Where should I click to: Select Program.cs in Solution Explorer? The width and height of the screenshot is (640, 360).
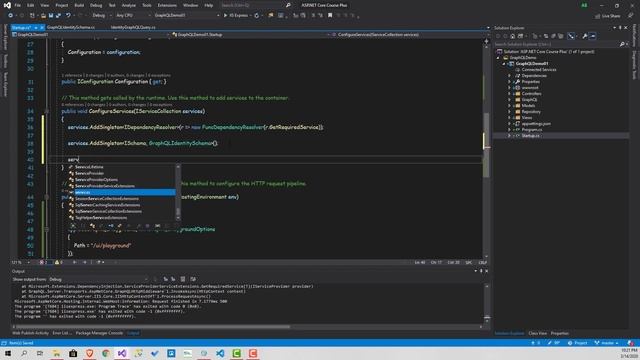(531, 130)
